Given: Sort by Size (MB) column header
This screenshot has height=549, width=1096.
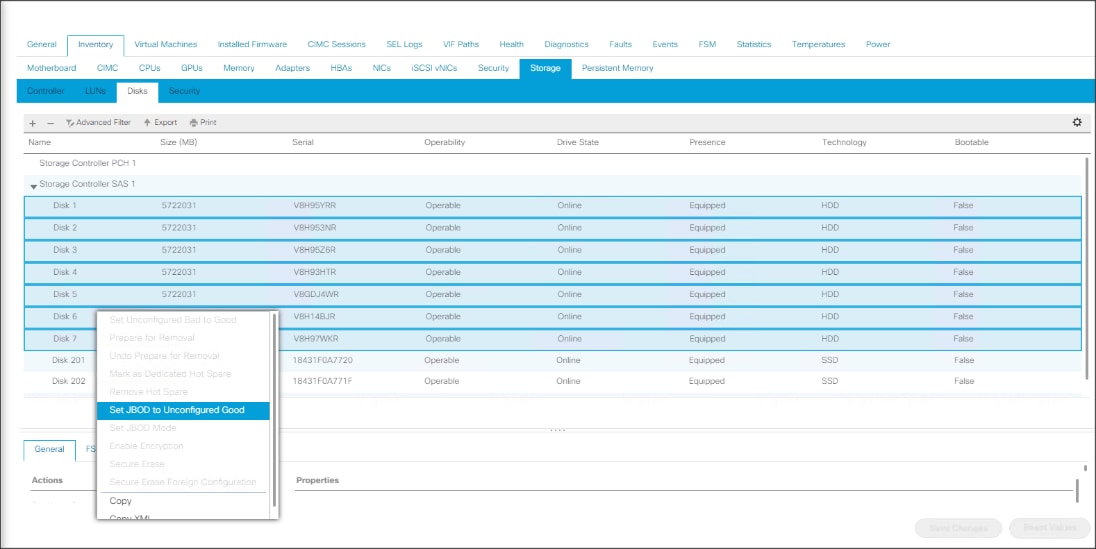Looking at the screenshot, I should coord(178,142).
